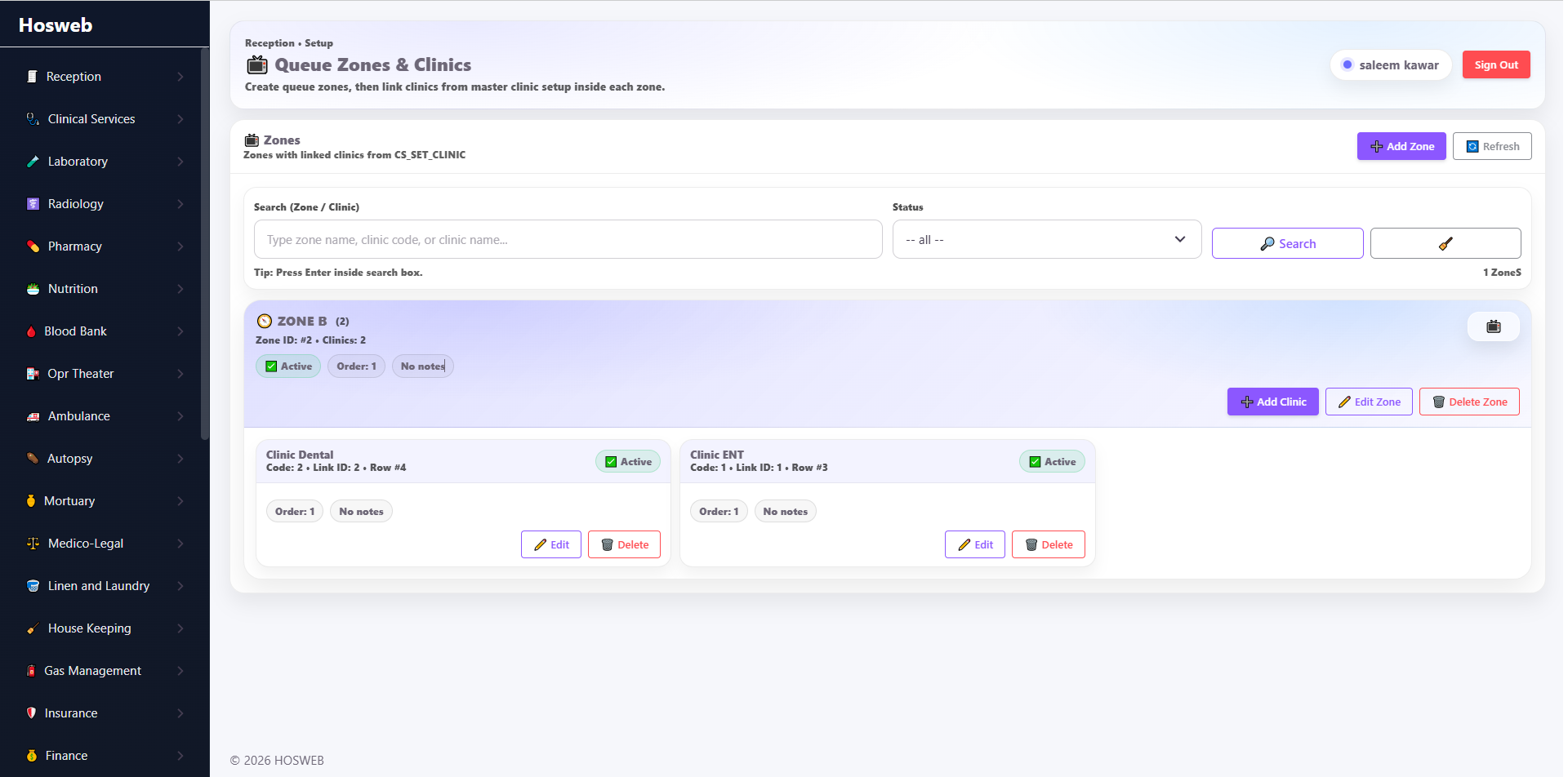Open the Radiology sidebar menu
The width and height of the screenshot is (1568, 777).
(105, 204)
